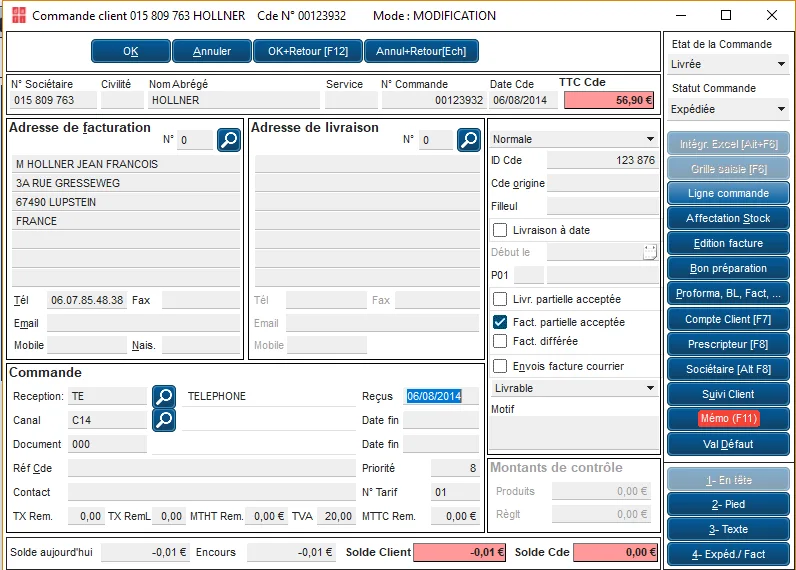Tick Livr. partielle acceptée checkbox
This screenshot has width=796, height=570.
pos(500,299)
